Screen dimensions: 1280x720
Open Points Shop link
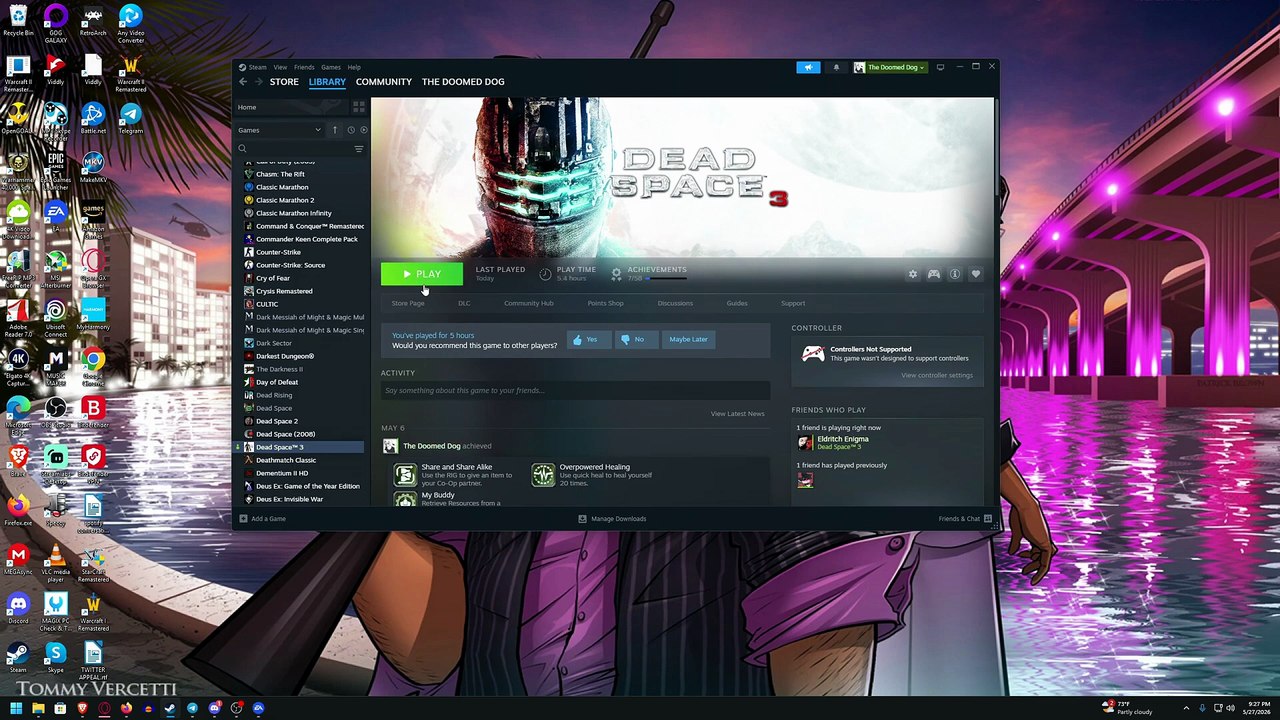605,303
